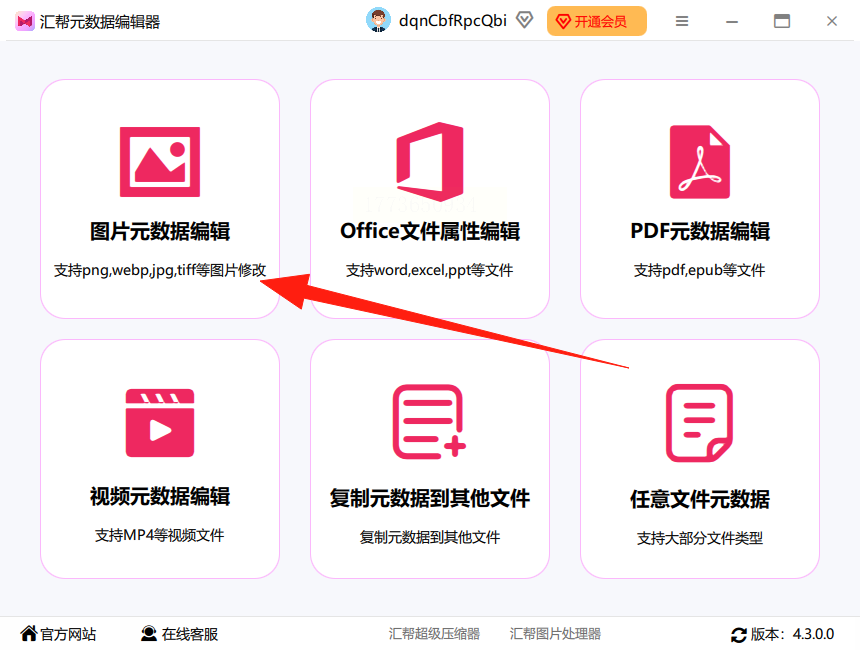
Task: Open the copy metadata document-plus icon
Action: [x=429, y=422]
